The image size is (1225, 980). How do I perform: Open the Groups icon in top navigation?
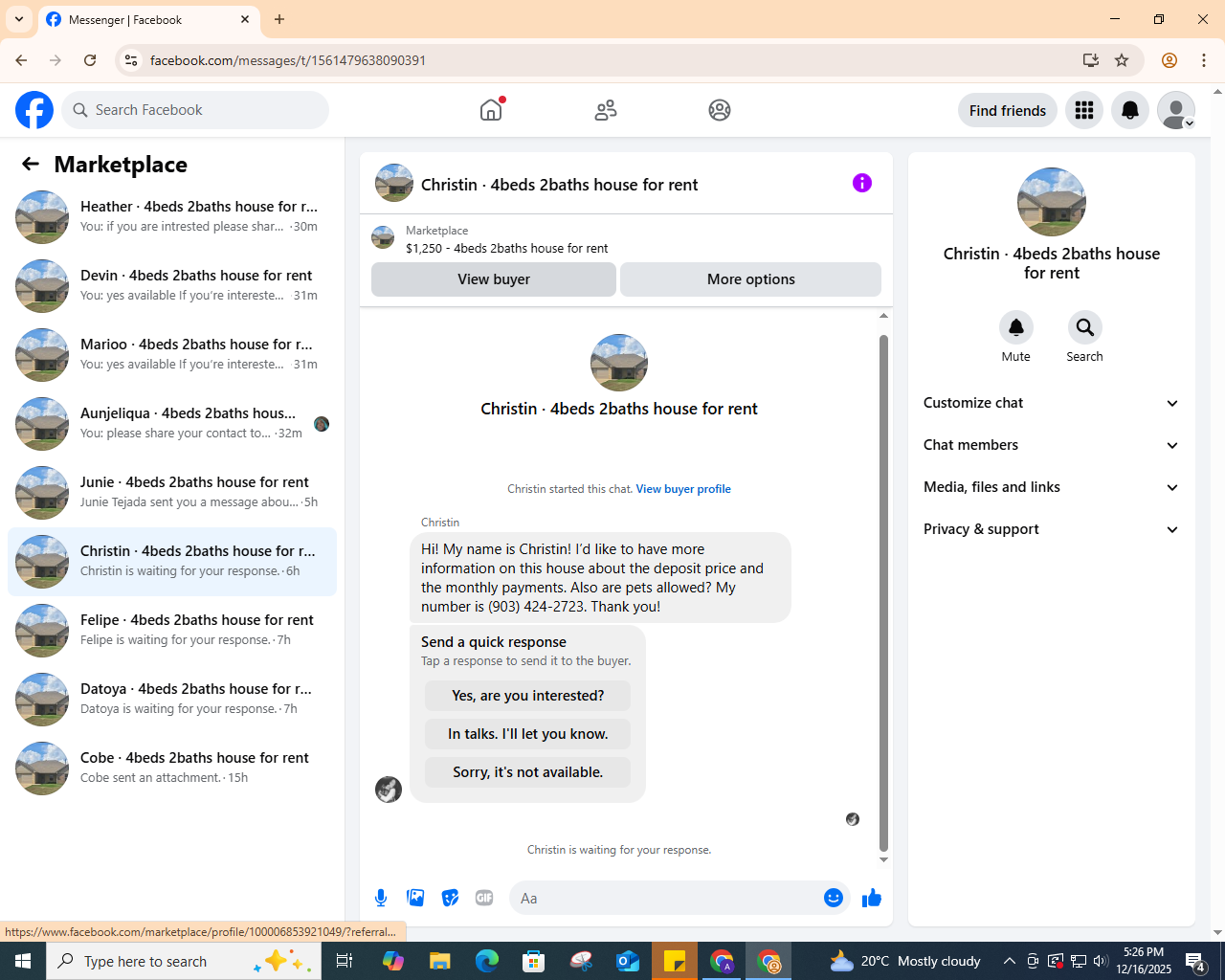[x=720, y=110]
